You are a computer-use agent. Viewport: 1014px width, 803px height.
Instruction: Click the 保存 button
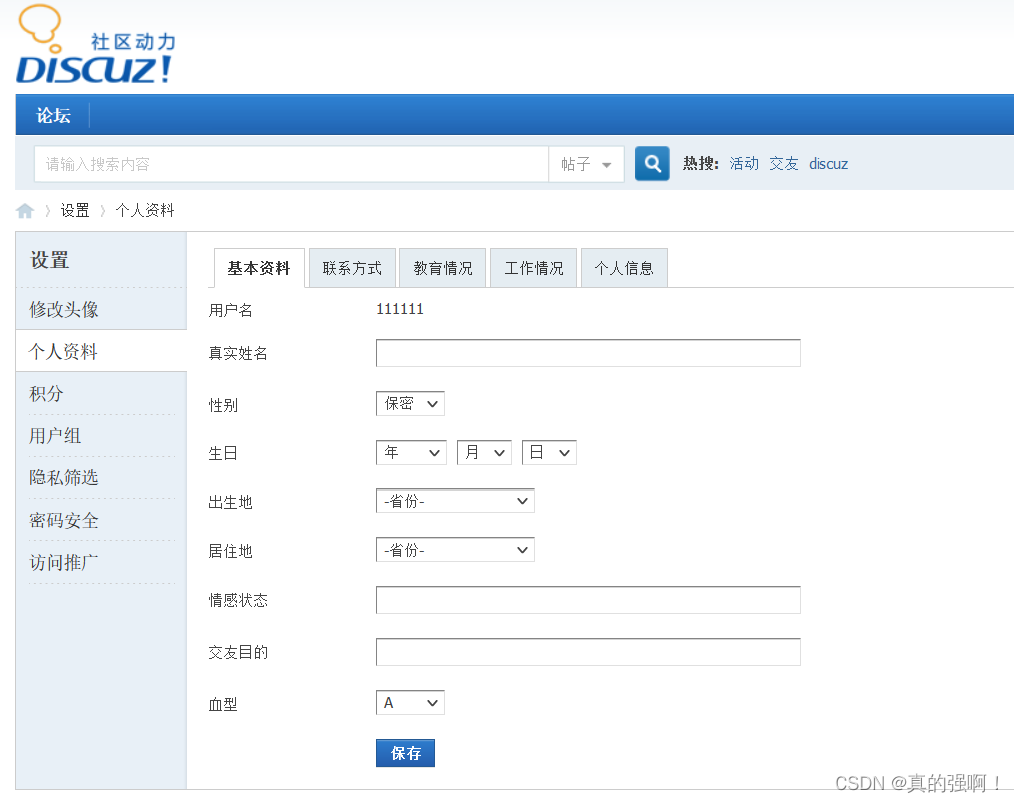tap(405, 753)
